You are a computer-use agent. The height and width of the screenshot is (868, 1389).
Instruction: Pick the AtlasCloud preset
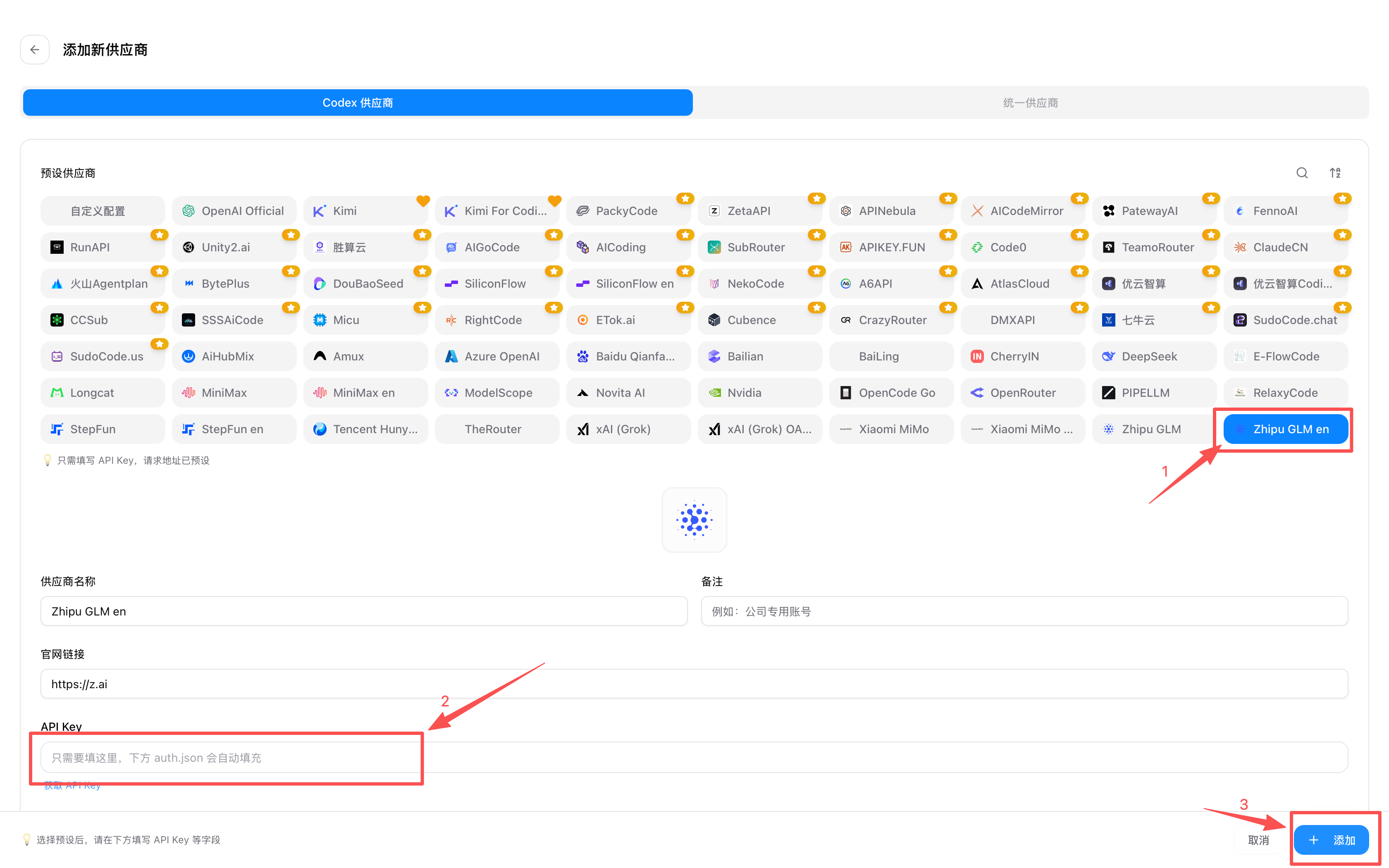[1023, 284]
